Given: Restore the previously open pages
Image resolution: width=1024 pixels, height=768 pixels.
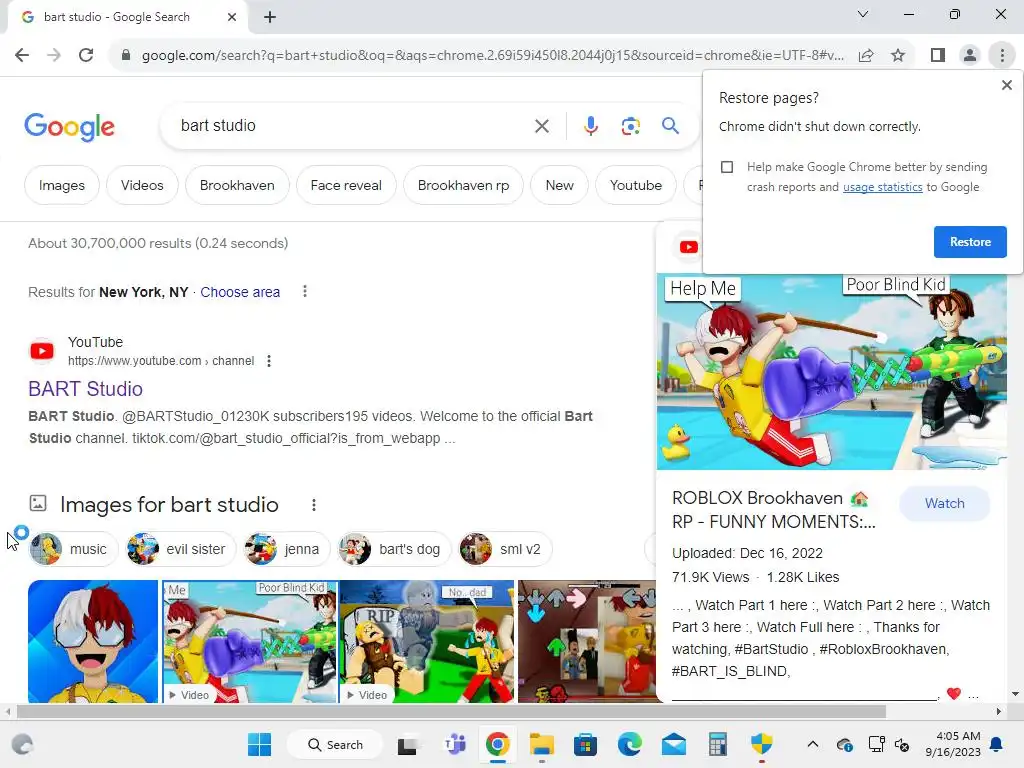Looking at the screenshot, I should [970, 242].
